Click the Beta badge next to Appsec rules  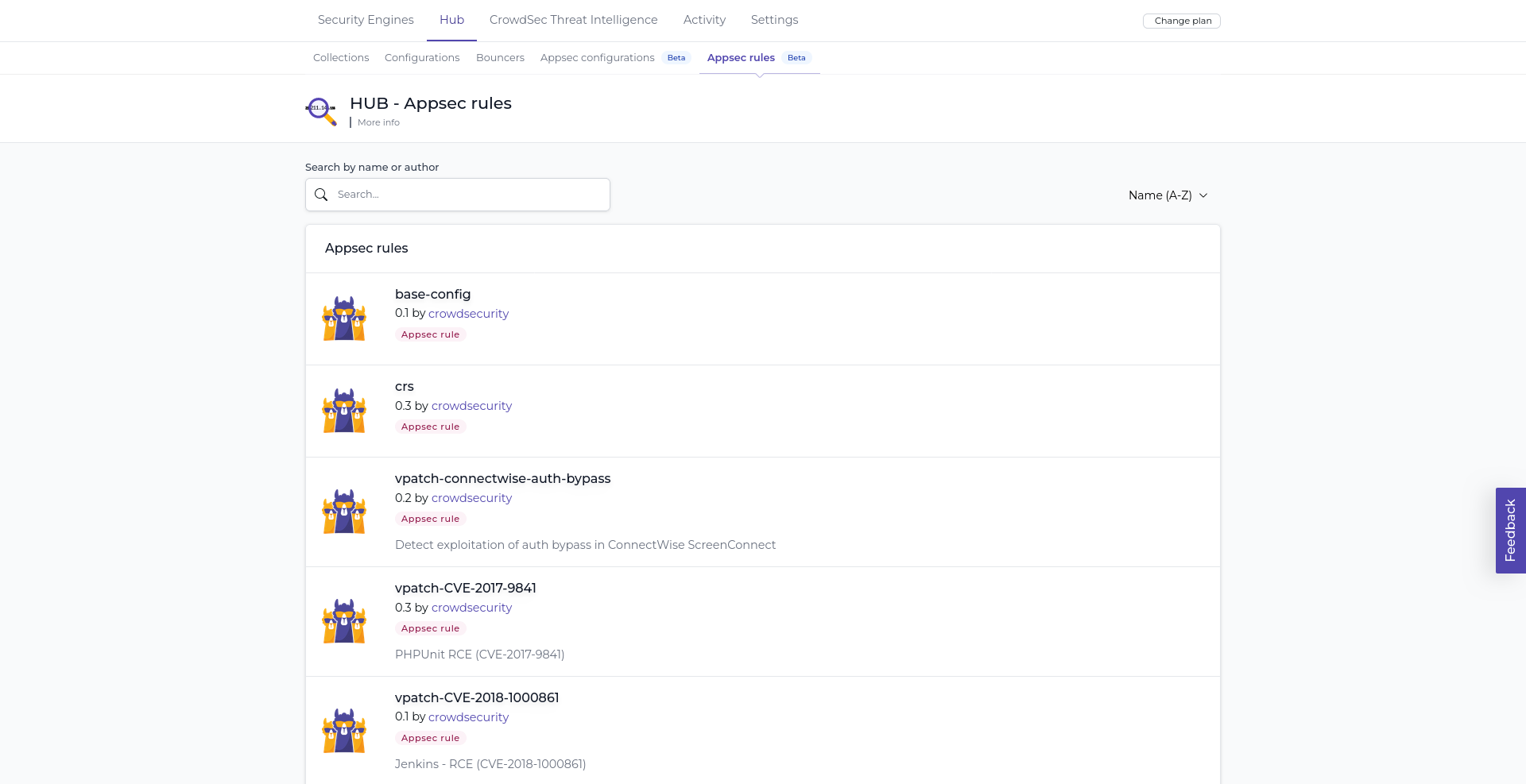[x=796, y=57]
